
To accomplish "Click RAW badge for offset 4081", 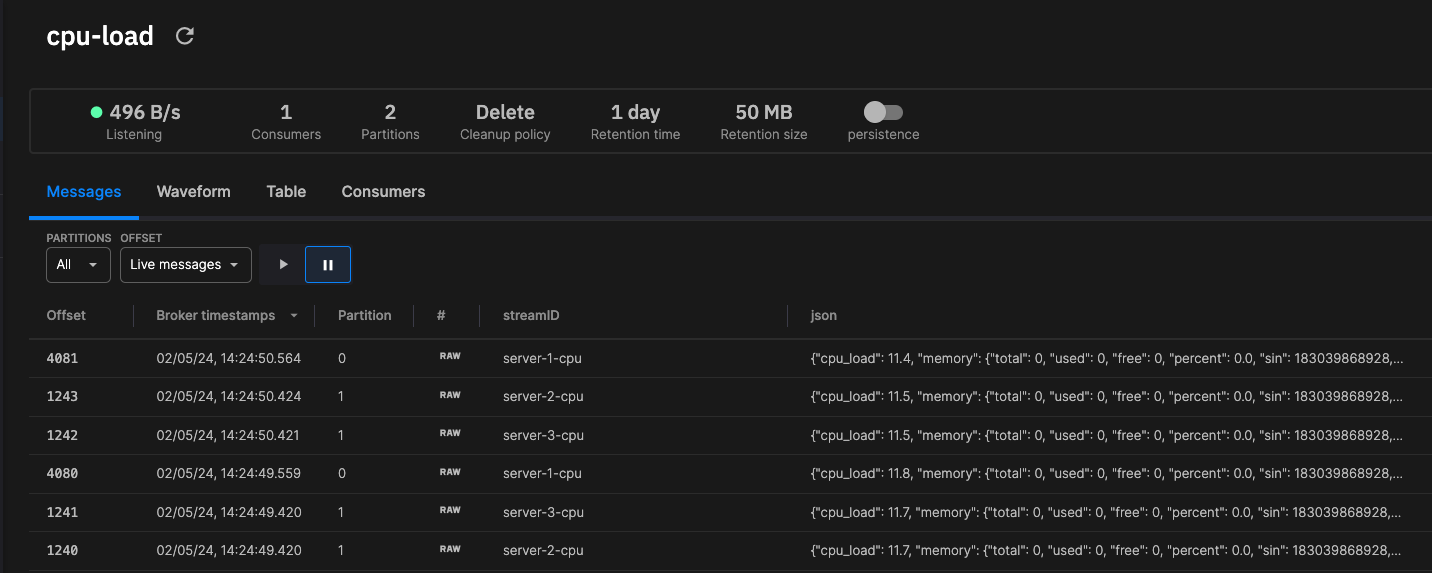I will 450,356.
